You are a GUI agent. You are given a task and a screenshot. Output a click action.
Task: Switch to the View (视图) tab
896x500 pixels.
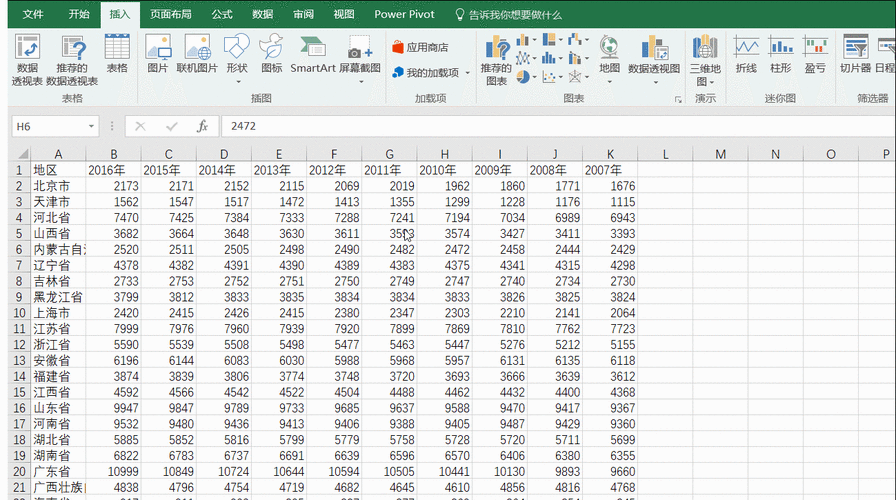tap(343, 14)
